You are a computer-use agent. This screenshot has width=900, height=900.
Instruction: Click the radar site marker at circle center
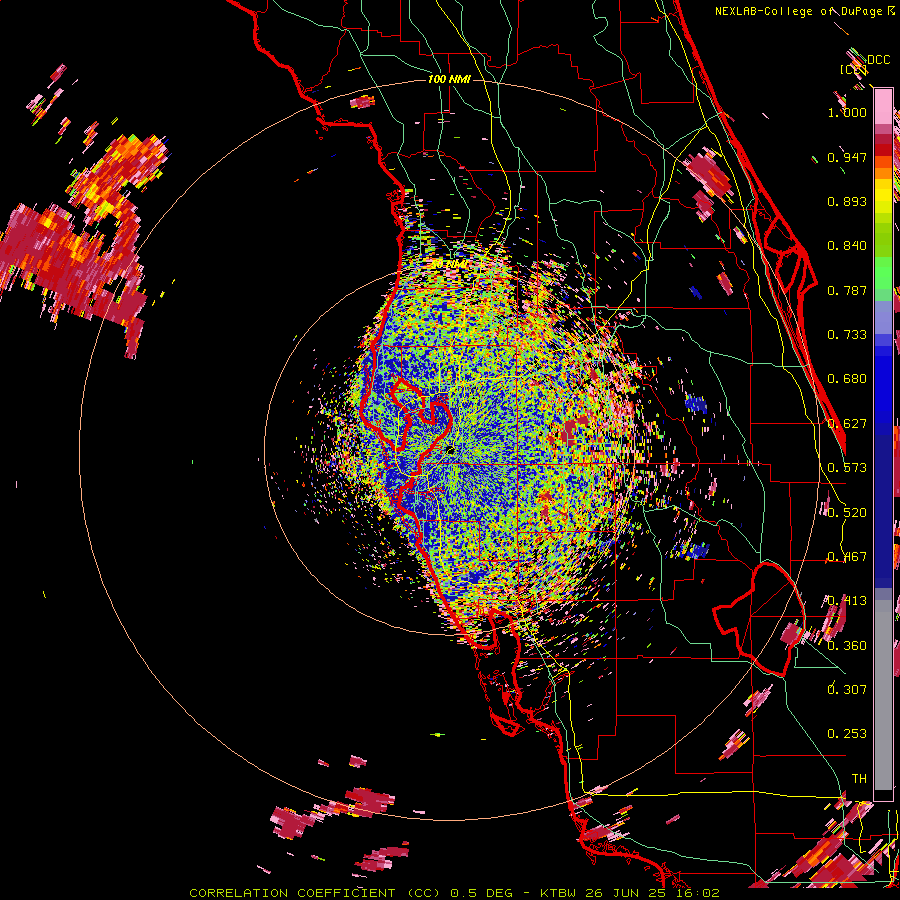[x=451, y=451]
